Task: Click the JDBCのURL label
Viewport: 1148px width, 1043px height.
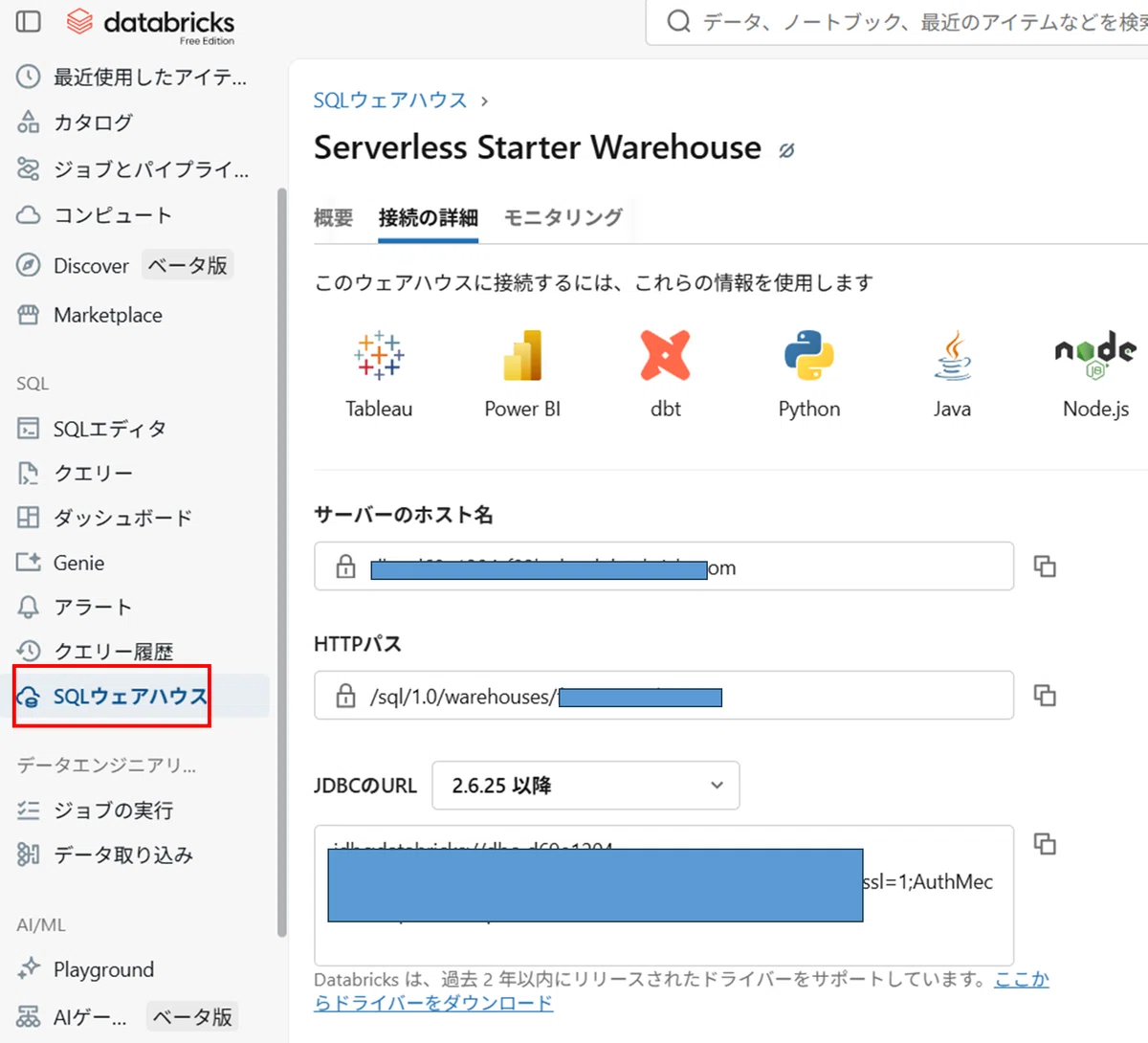Action: [365, 786]
